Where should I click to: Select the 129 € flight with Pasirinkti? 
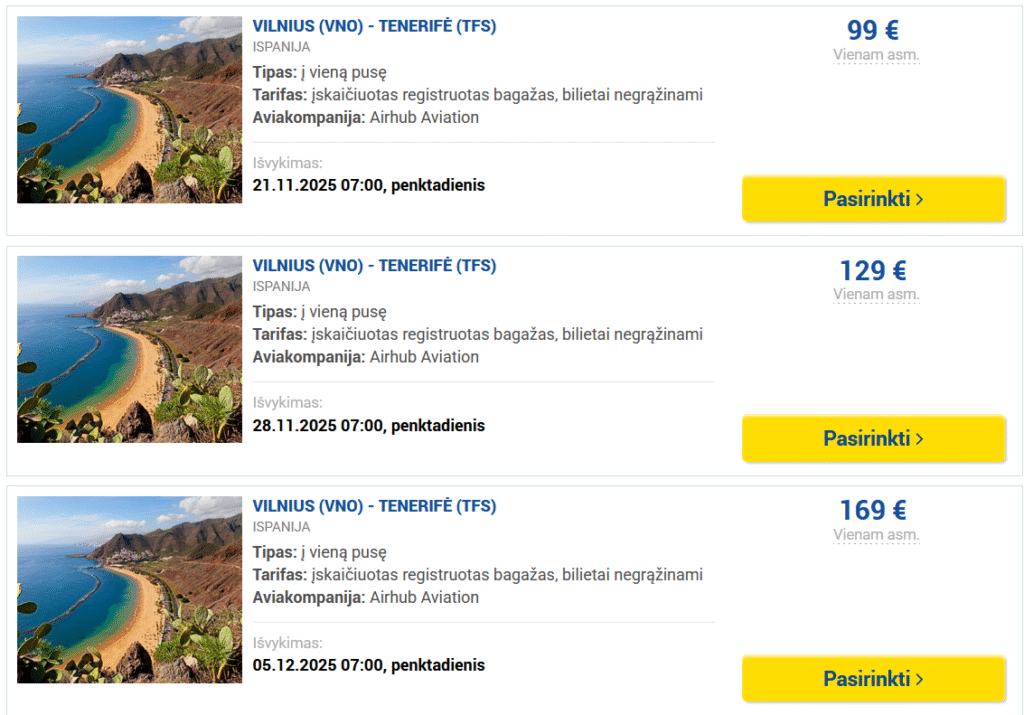[x=873, y=439]
